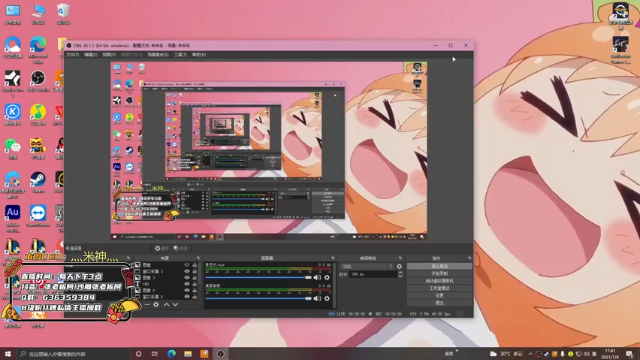Click the OBS preview canvas
This screenshot has width=640, height=360.
click(269, 151)
